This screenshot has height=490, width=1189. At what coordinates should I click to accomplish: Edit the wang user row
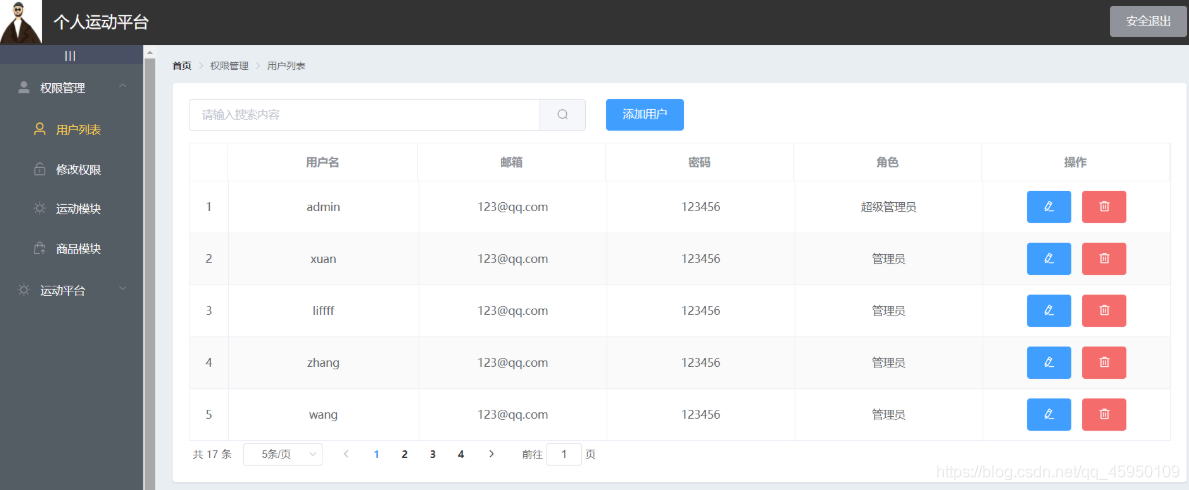pyautogui.click(x=1049, y=414)
